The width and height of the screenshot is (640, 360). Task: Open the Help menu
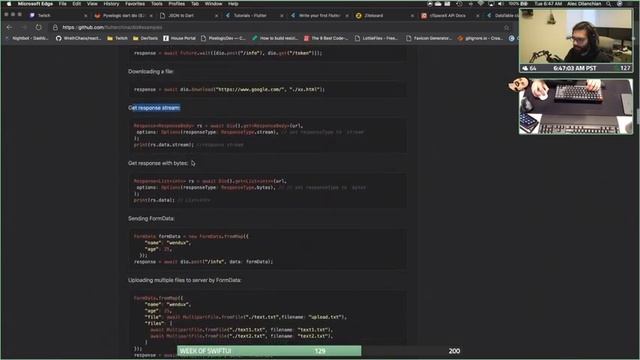point(233,4)
